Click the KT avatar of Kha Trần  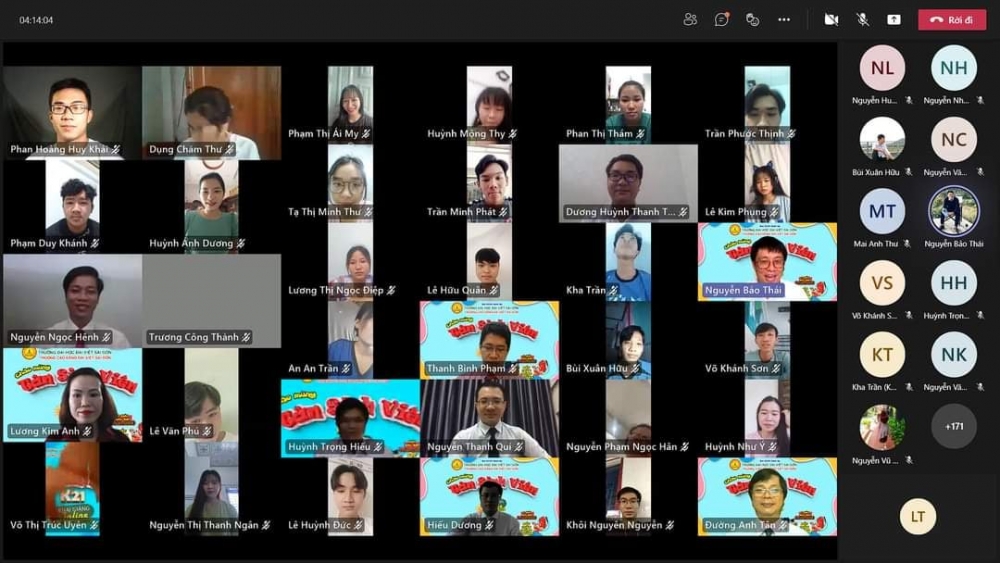pos(882,354)
